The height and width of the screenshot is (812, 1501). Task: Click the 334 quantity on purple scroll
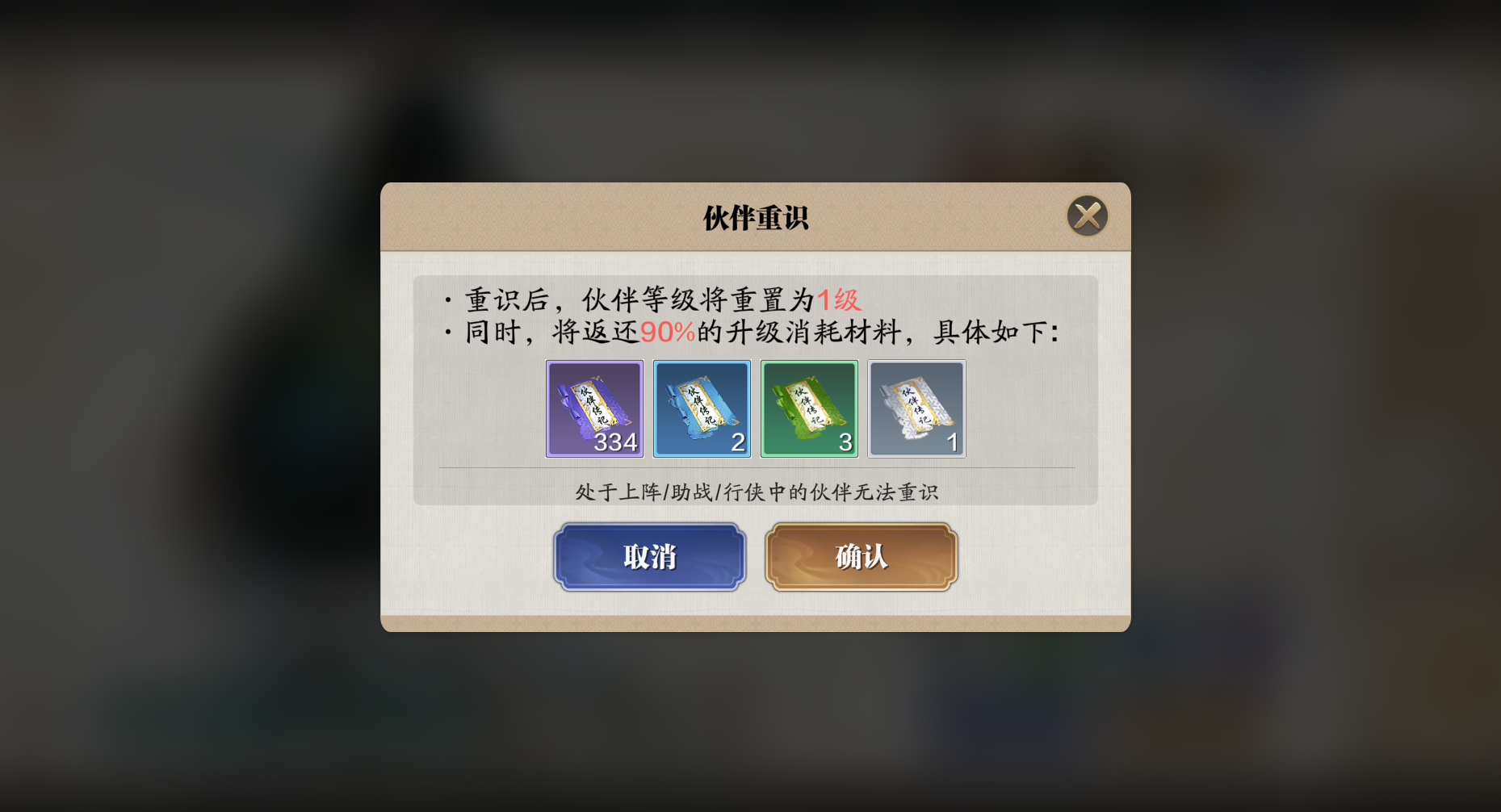pyautogui.click(x=615, y=442)
